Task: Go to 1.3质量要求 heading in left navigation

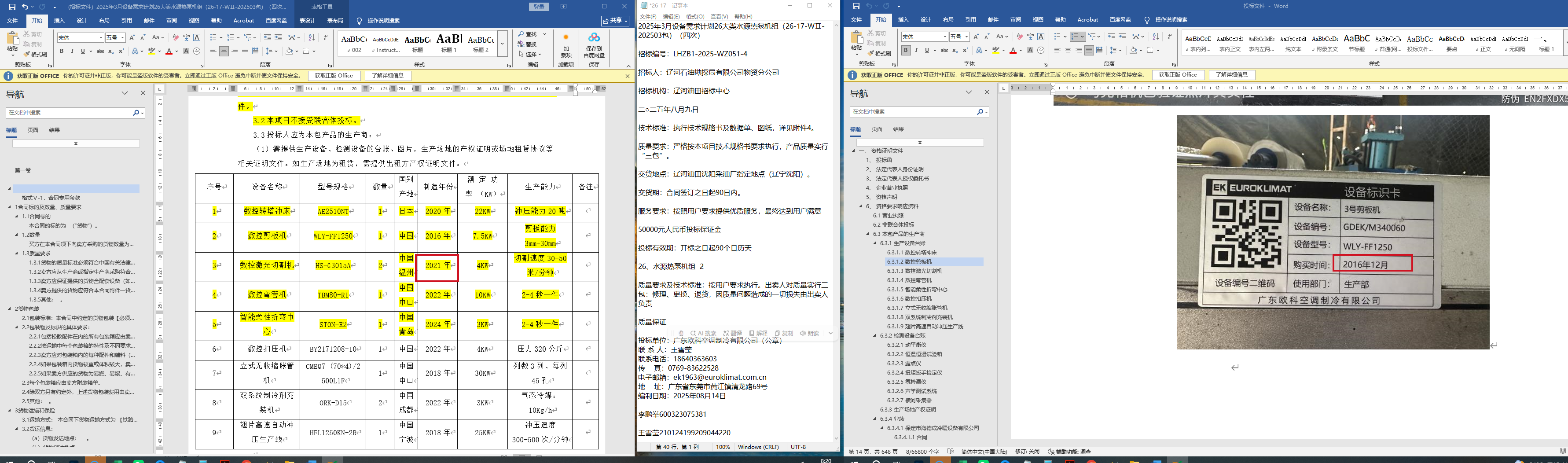Action: [x=37, y=253]
